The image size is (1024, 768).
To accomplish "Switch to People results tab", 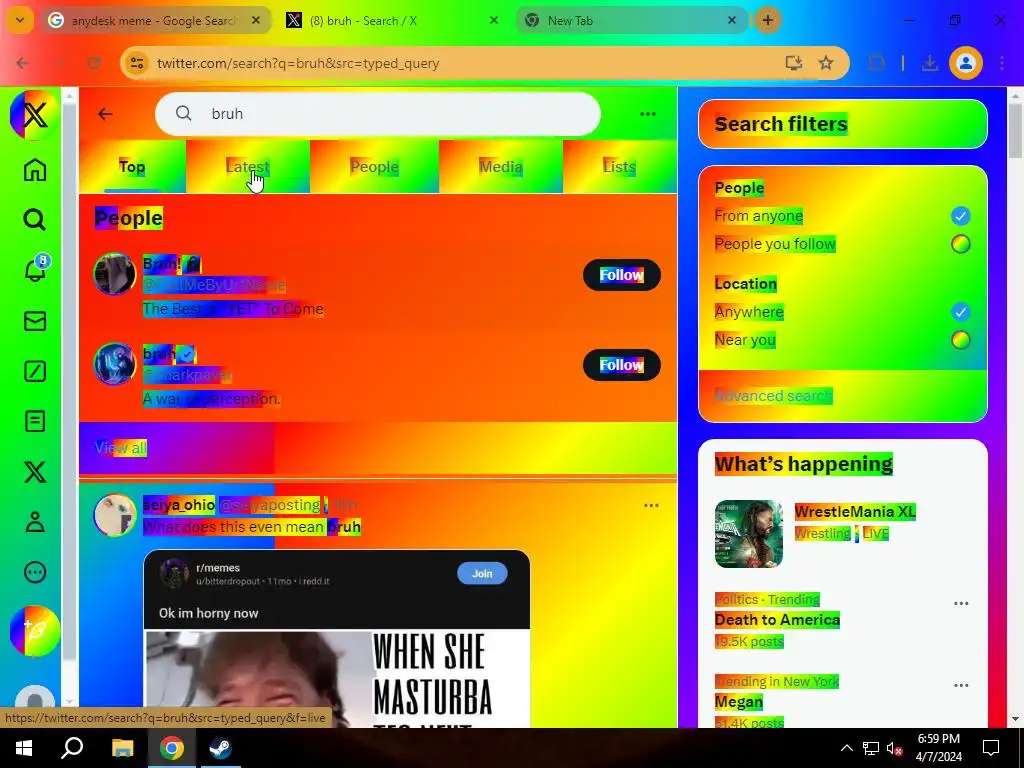I will coord(374,167).
